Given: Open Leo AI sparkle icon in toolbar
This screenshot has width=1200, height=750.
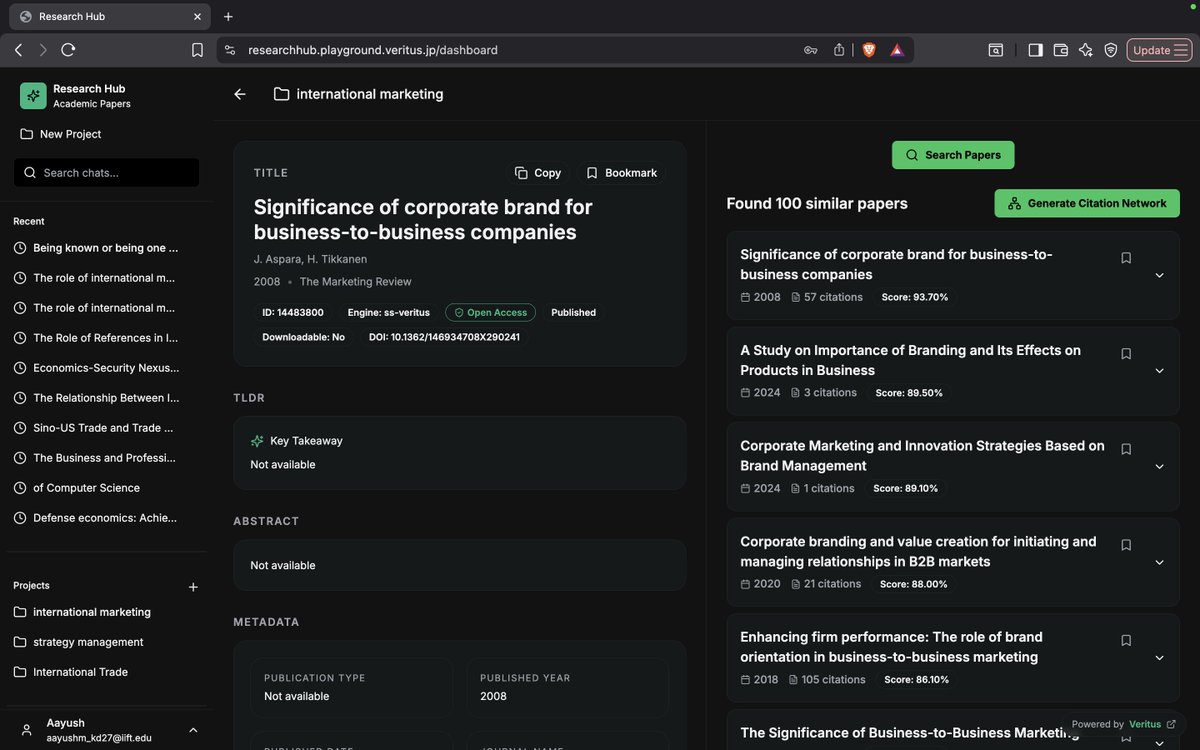Looking at the screenshot, I should [x=1086, y=50].
